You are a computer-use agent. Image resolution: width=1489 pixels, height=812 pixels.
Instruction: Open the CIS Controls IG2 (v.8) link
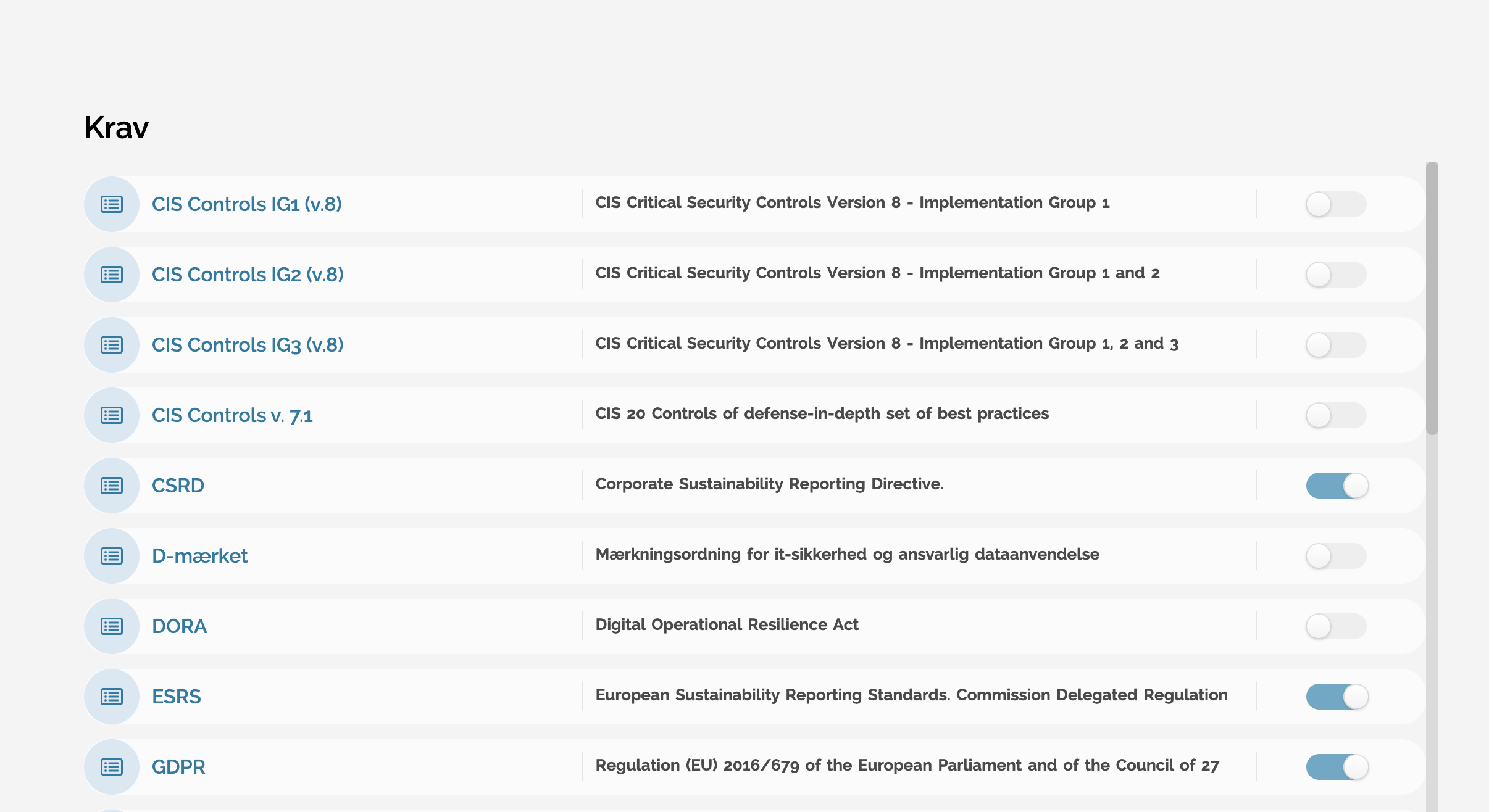(248, 275)
